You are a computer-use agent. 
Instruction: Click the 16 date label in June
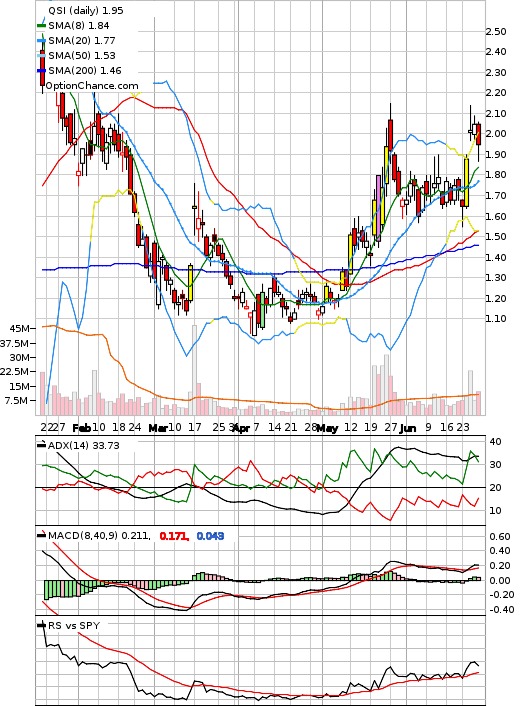447,427
